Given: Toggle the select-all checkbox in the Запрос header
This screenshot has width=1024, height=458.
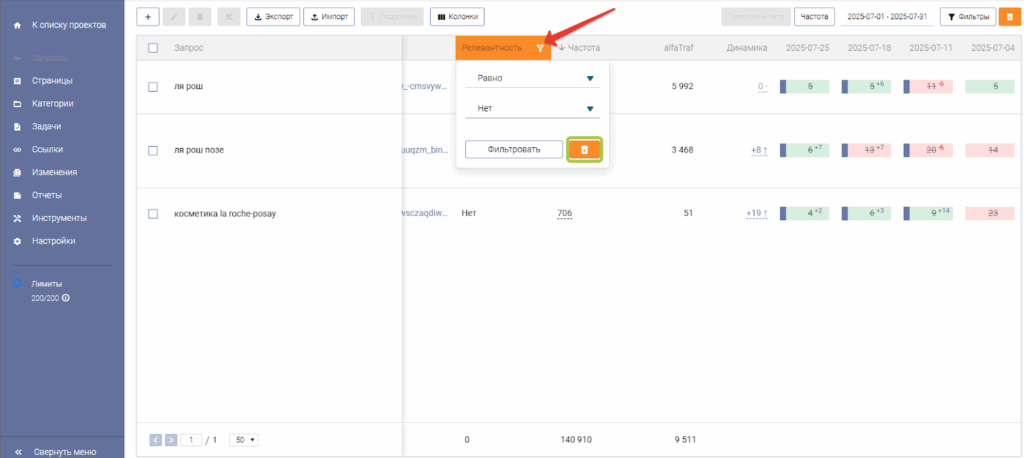Looking at the screenshot, I should pos(153,48).
